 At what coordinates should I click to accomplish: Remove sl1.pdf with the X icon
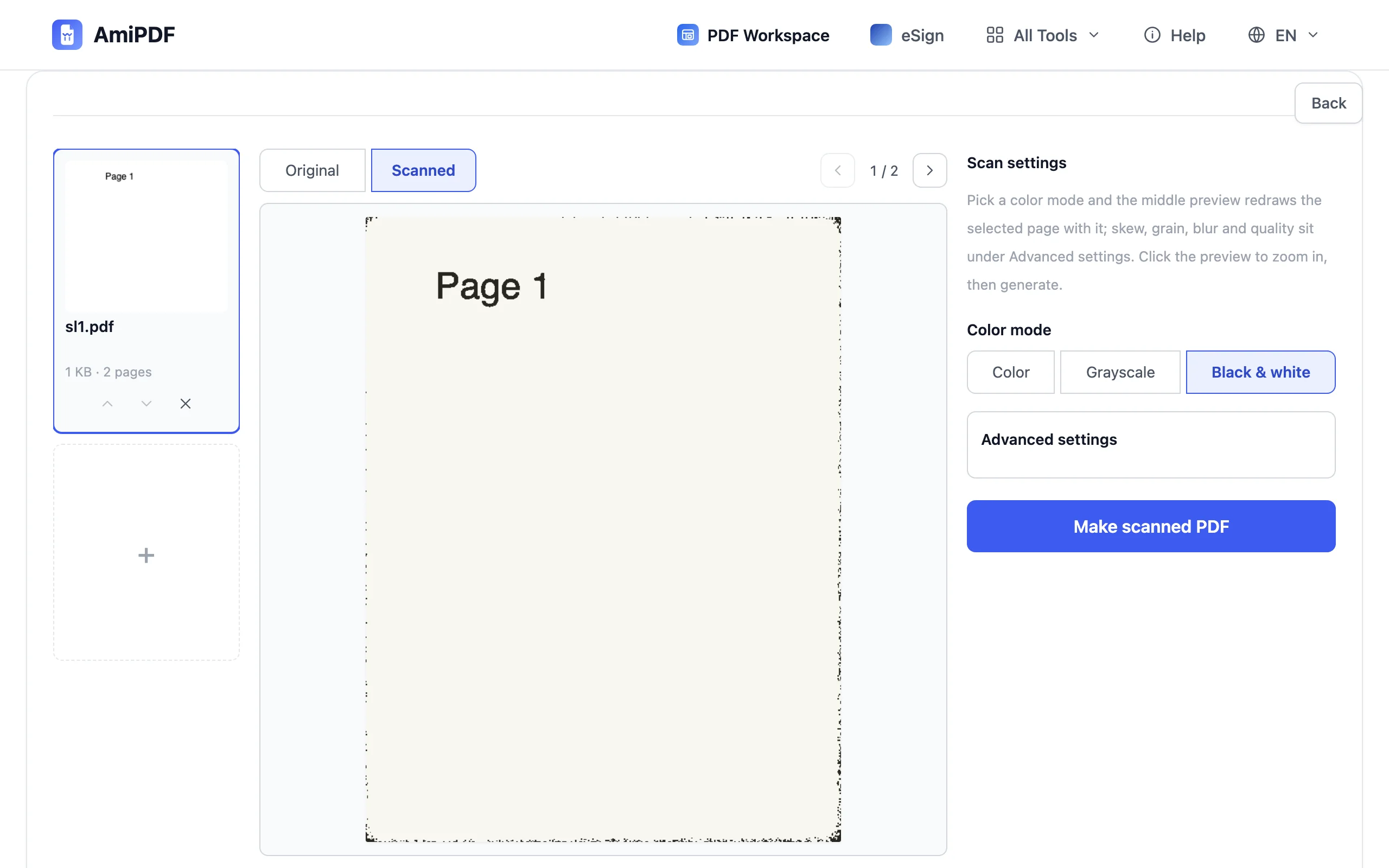point(186,404)
